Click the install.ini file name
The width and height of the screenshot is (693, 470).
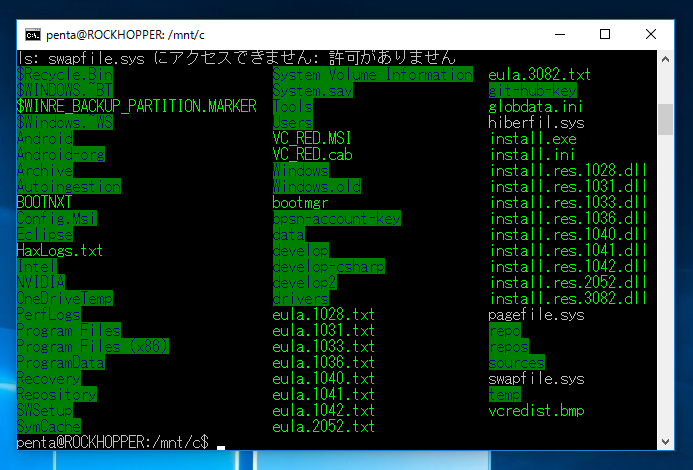click(532, 154)
